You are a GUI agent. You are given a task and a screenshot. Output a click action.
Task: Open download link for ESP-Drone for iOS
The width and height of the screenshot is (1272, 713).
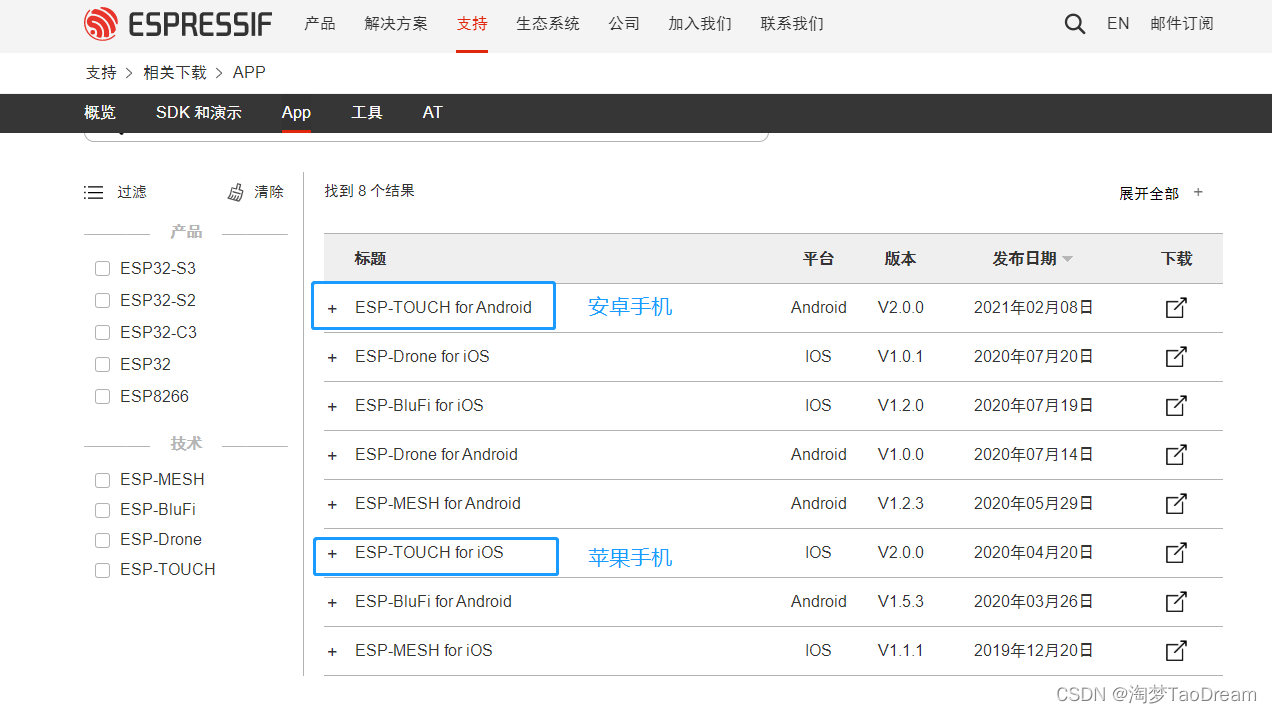1177,357
